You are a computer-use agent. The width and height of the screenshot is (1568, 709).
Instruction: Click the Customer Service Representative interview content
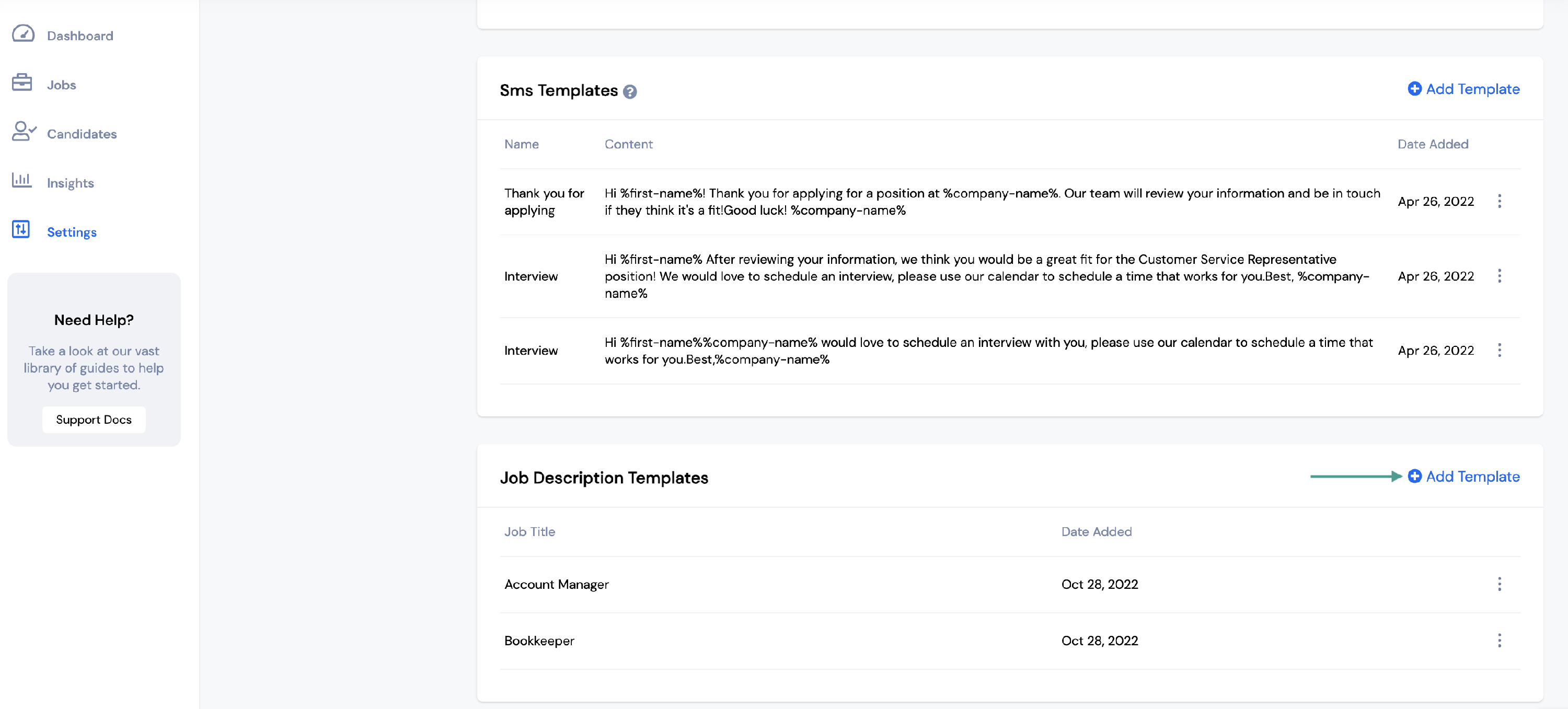(987, 276)
